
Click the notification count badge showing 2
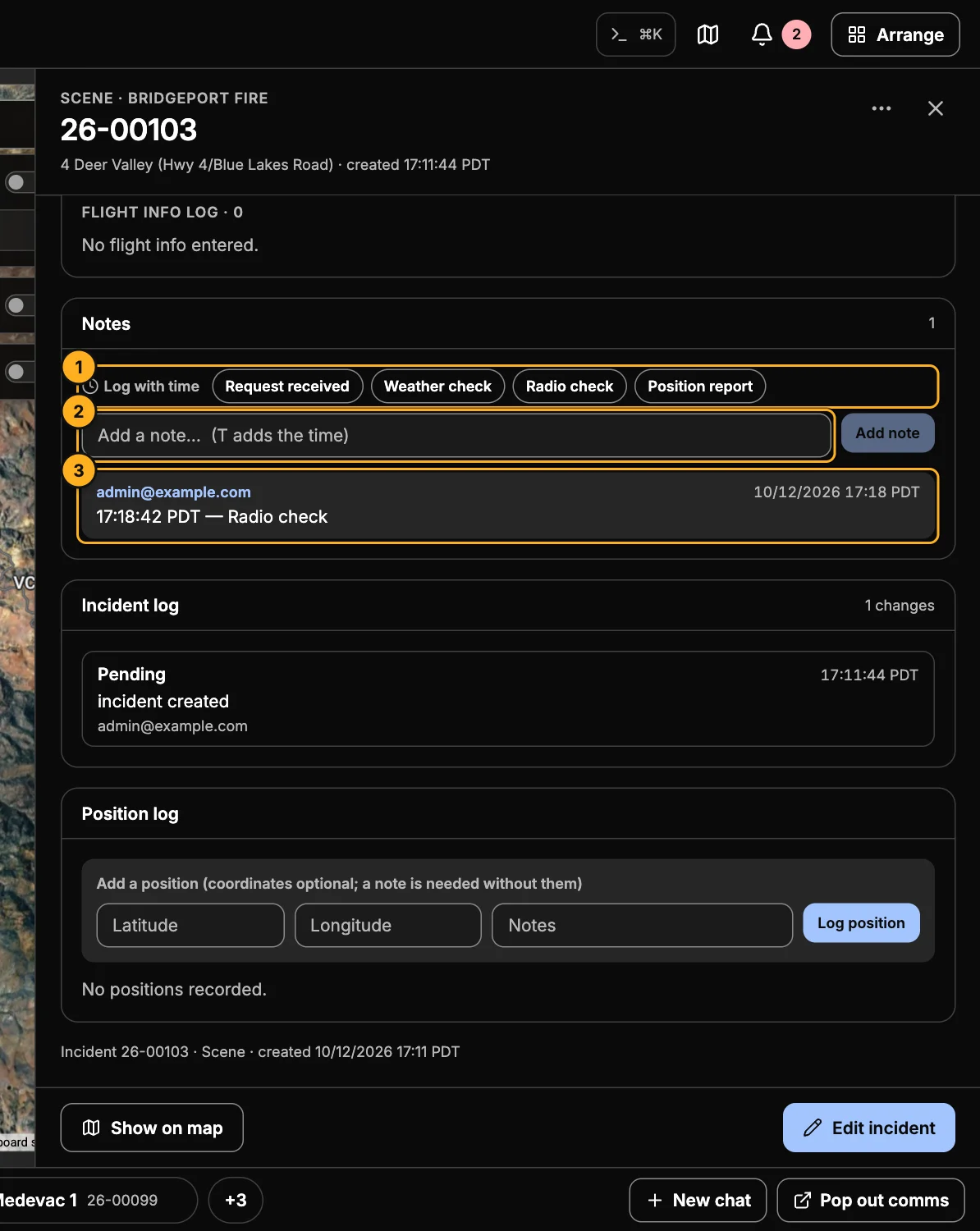pos(796,34)
